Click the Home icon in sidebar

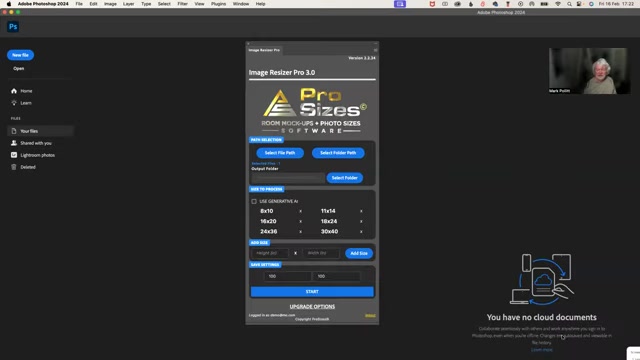pyautogui.click(x=14, y=91)
